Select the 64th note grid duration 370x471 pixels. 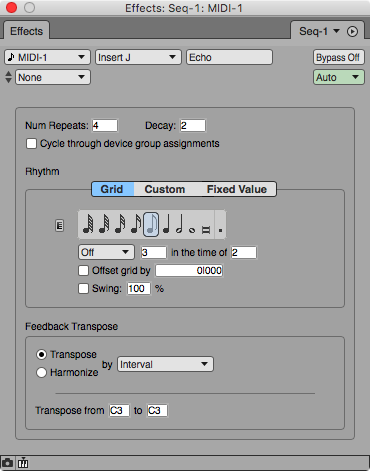point(104,224)
